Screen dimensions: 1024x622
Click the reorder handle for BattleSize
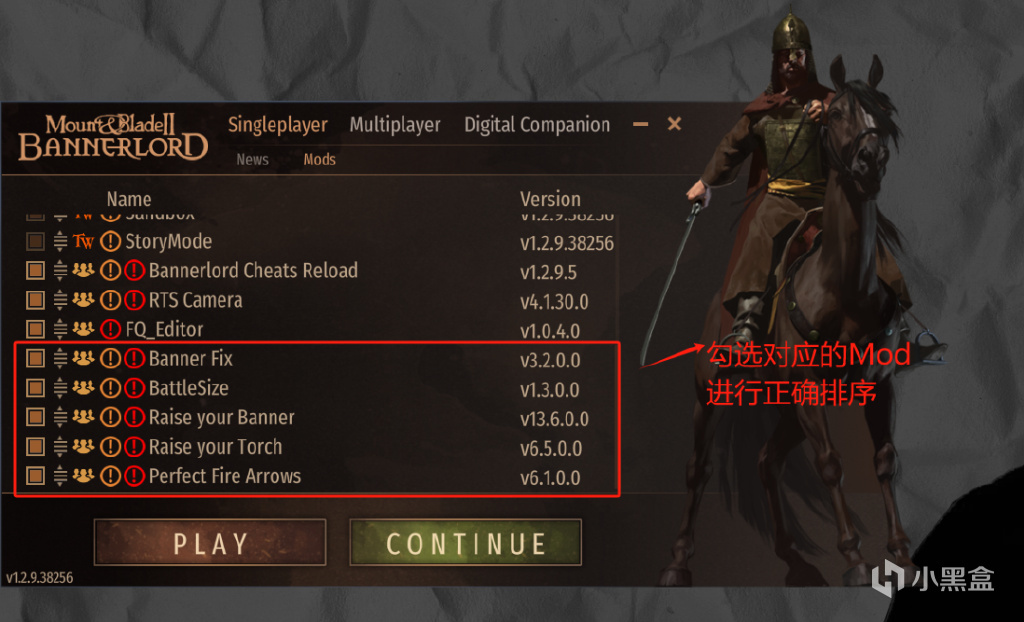tap(60, 388)
